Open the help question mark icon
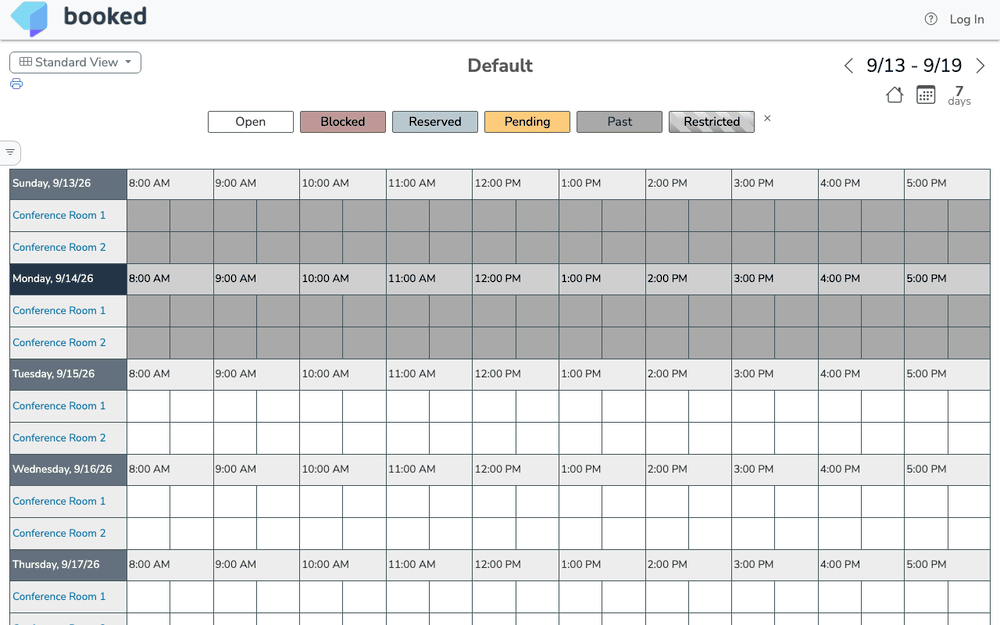The height and width of the screenshot is (625, 1000). pos(930,19)
